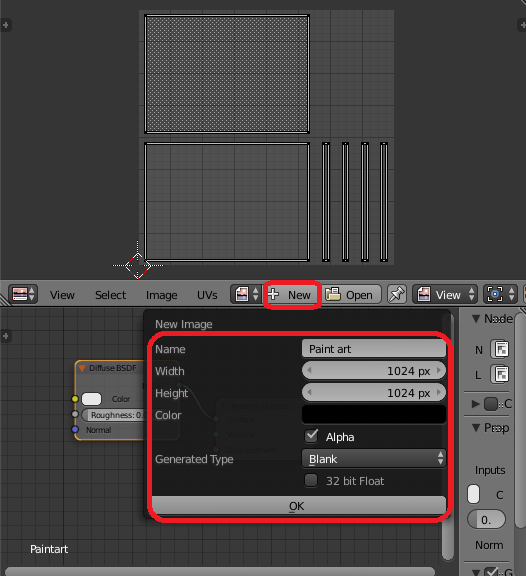Open the pivot point selector

pyautogui.click(x=500, y=294)
